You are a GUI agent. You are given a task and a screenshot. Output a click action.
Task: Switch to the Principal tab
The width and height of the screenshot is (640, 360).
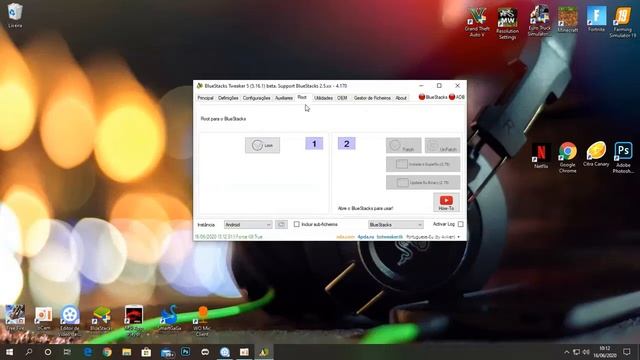tap(205, 98)
